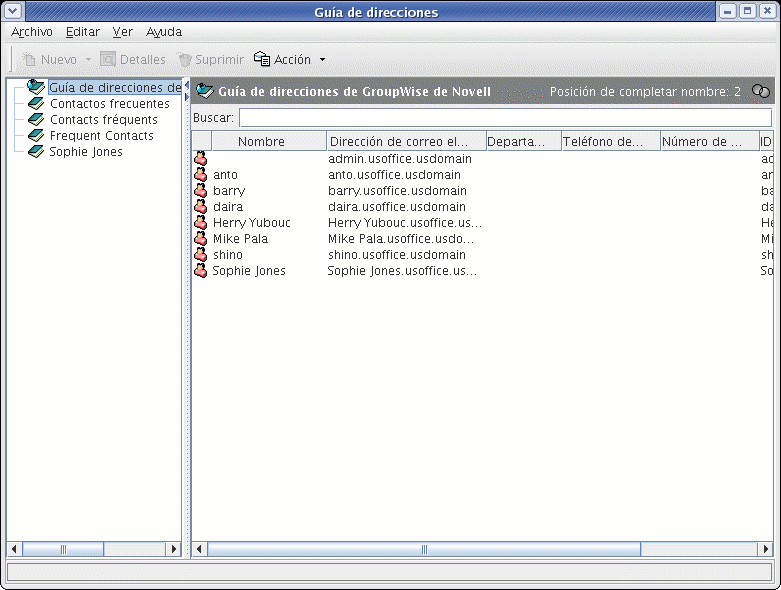The height and width of the screenshot is (590, 781).
Task: Click the Detalles toolbar button
Action: pyautogui.click(x=133, y=59)
